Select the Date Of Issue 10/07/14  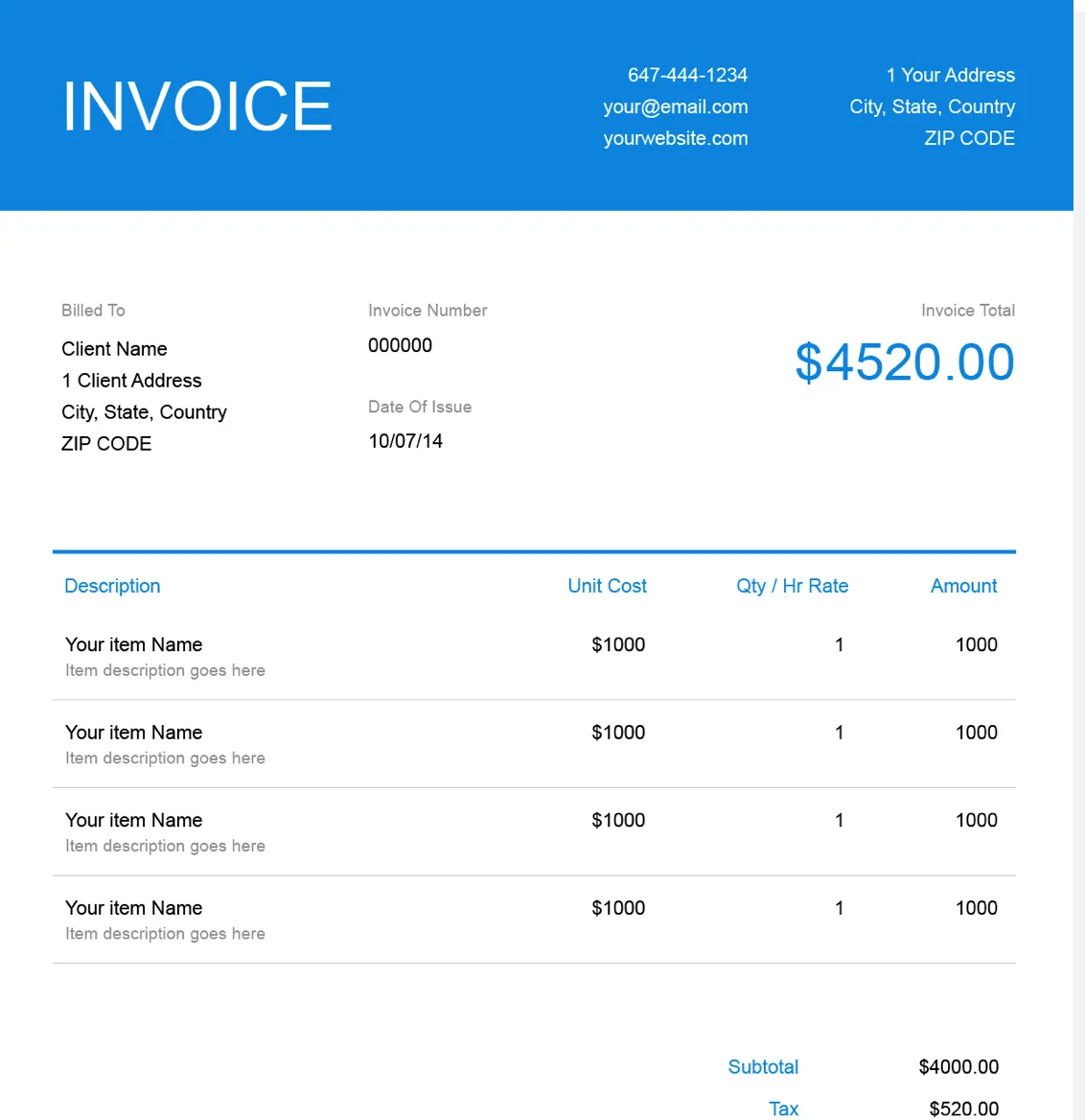click(x=405, y=440)
